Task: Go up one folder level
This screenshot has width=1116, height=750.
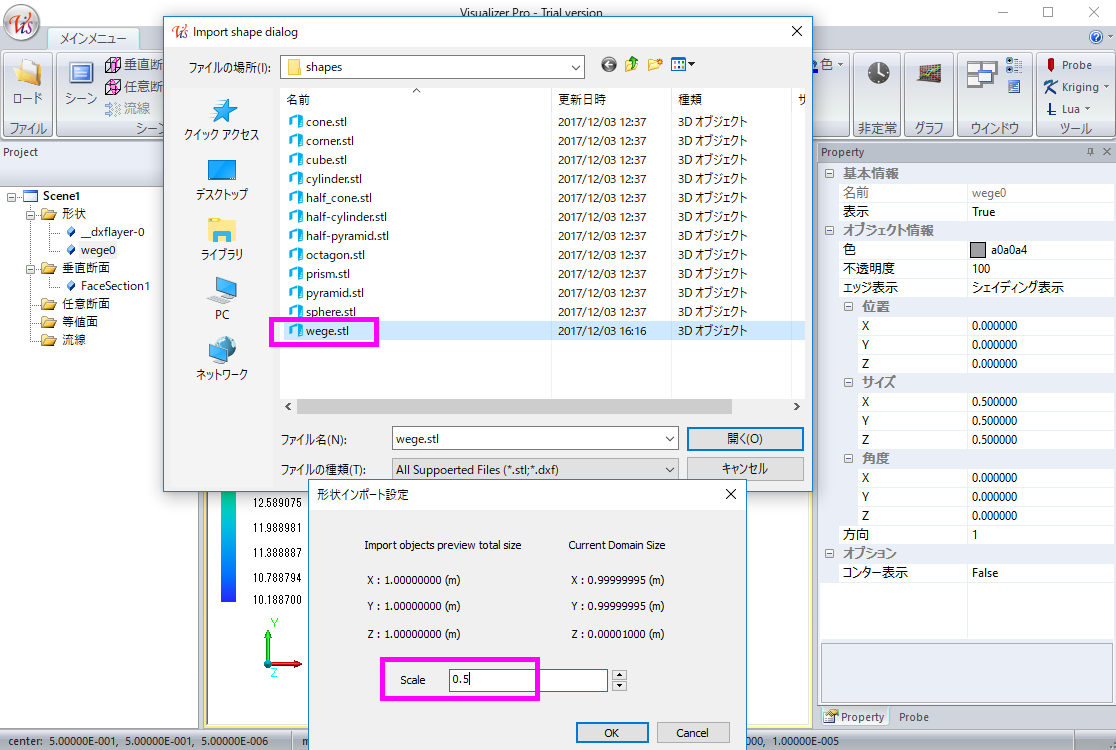Action: point(632,65)
